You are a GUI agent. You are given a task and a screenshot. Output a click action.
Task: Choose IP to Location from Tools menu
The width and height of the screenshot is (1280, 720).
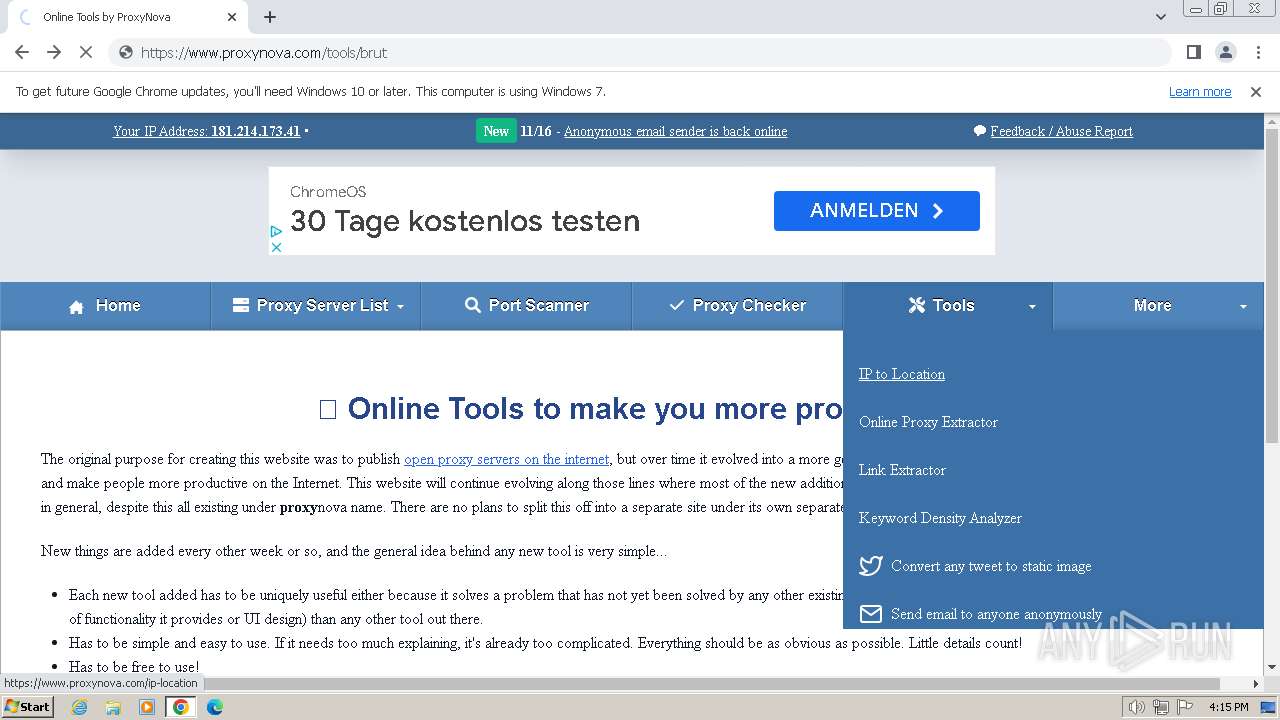(x=902, y=374)
